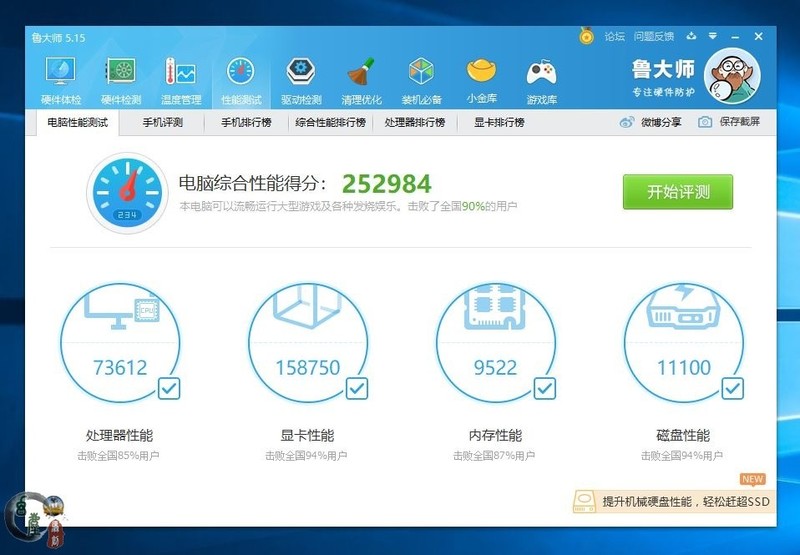
Task: Switch to 处理器排行榜 tab
Action: click(x=415, y=122)
